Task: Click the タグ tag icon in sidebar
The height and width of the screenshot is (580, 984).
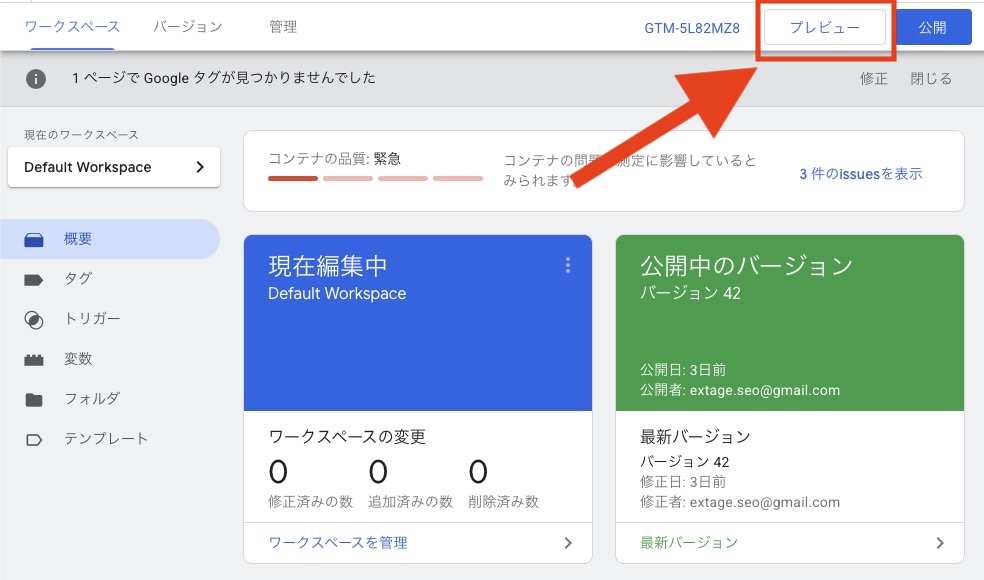Action: pos(34,280)
